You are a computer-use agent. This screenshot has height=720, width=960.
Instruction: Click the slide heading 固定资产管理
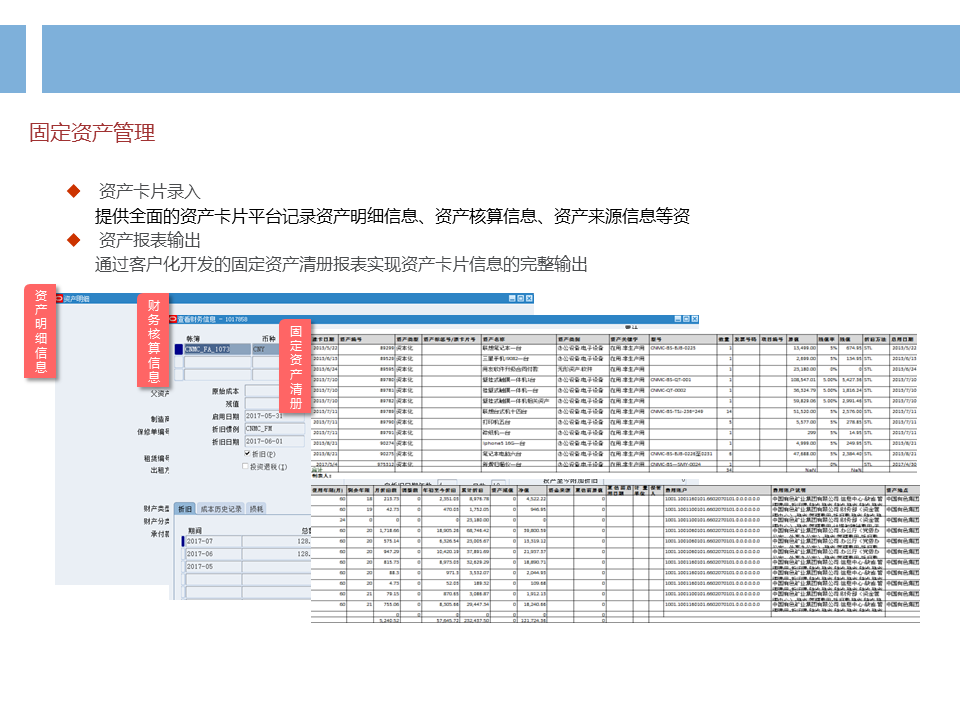(92, 132)
